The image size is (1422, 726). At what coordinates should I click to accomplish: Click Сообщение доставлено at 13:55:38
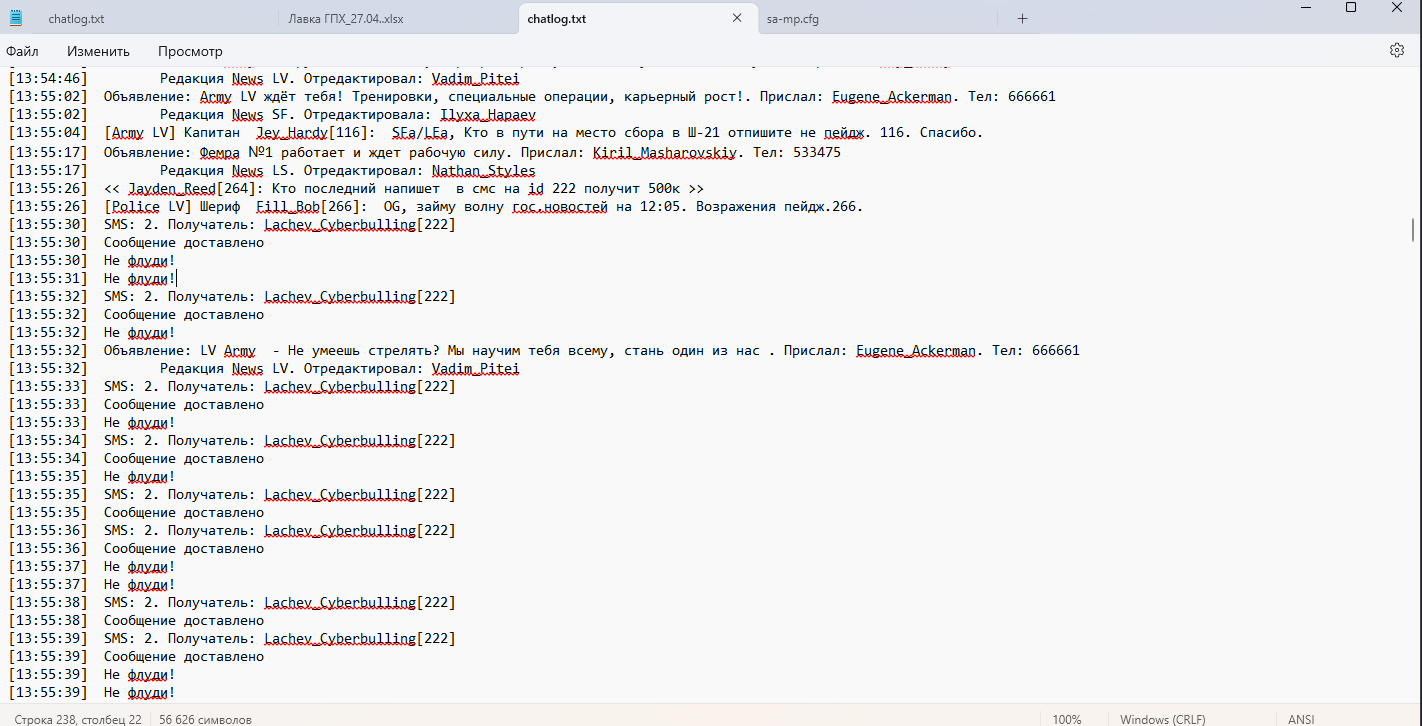(x=184, y=621)
